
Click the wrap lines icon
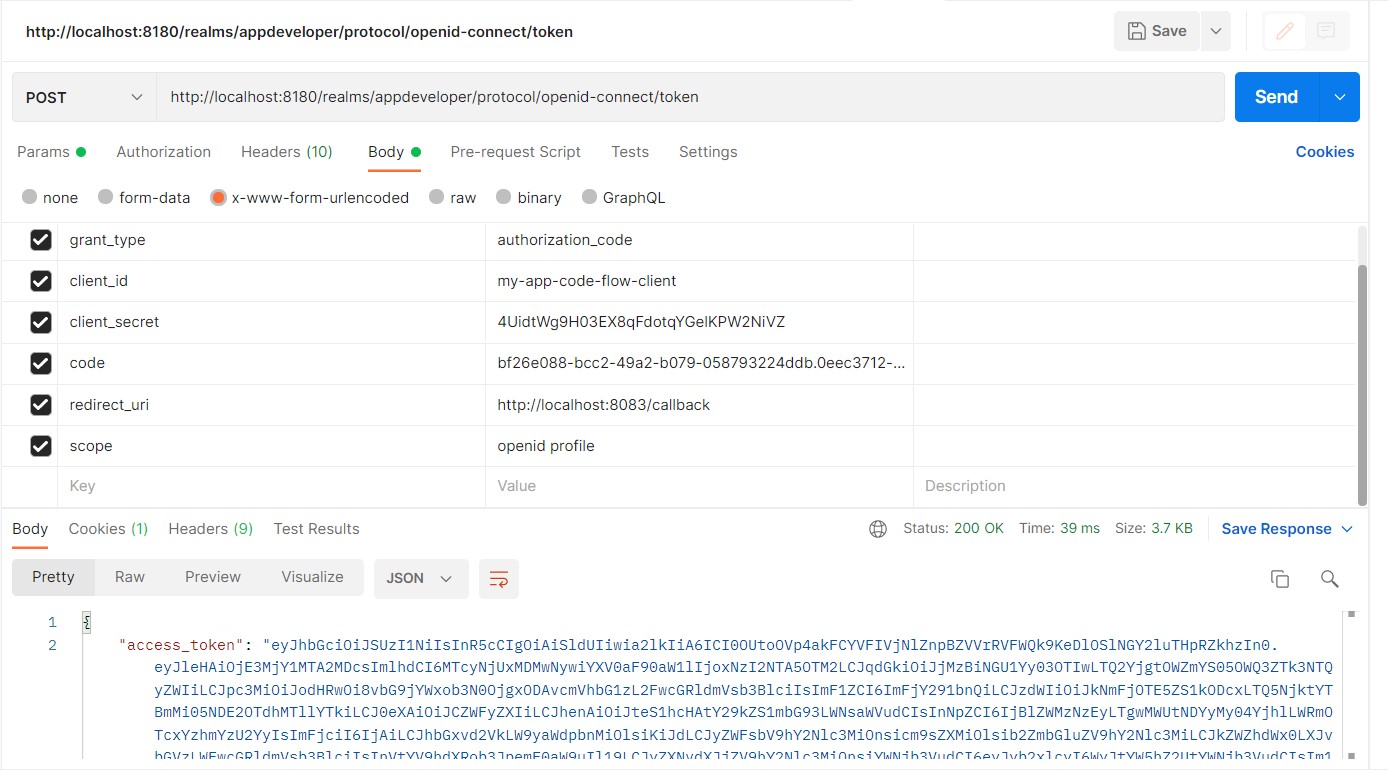pyautogui.click(x=499, y=578)
